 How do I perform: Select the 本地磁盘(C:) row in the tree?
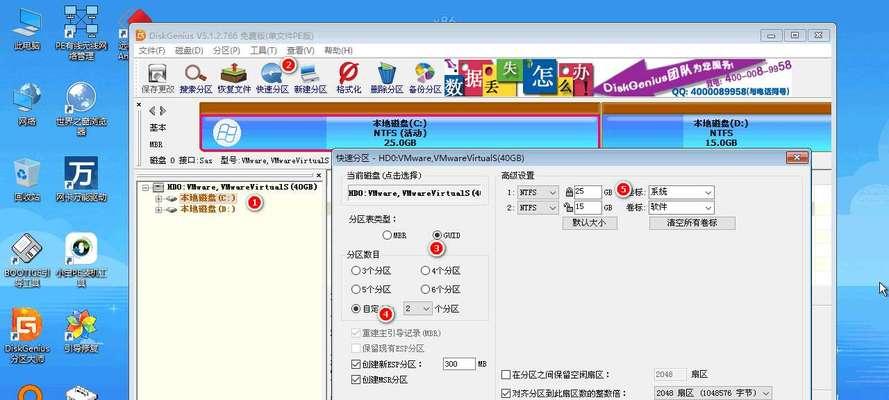pyautogui.click(x=208, y=198)
